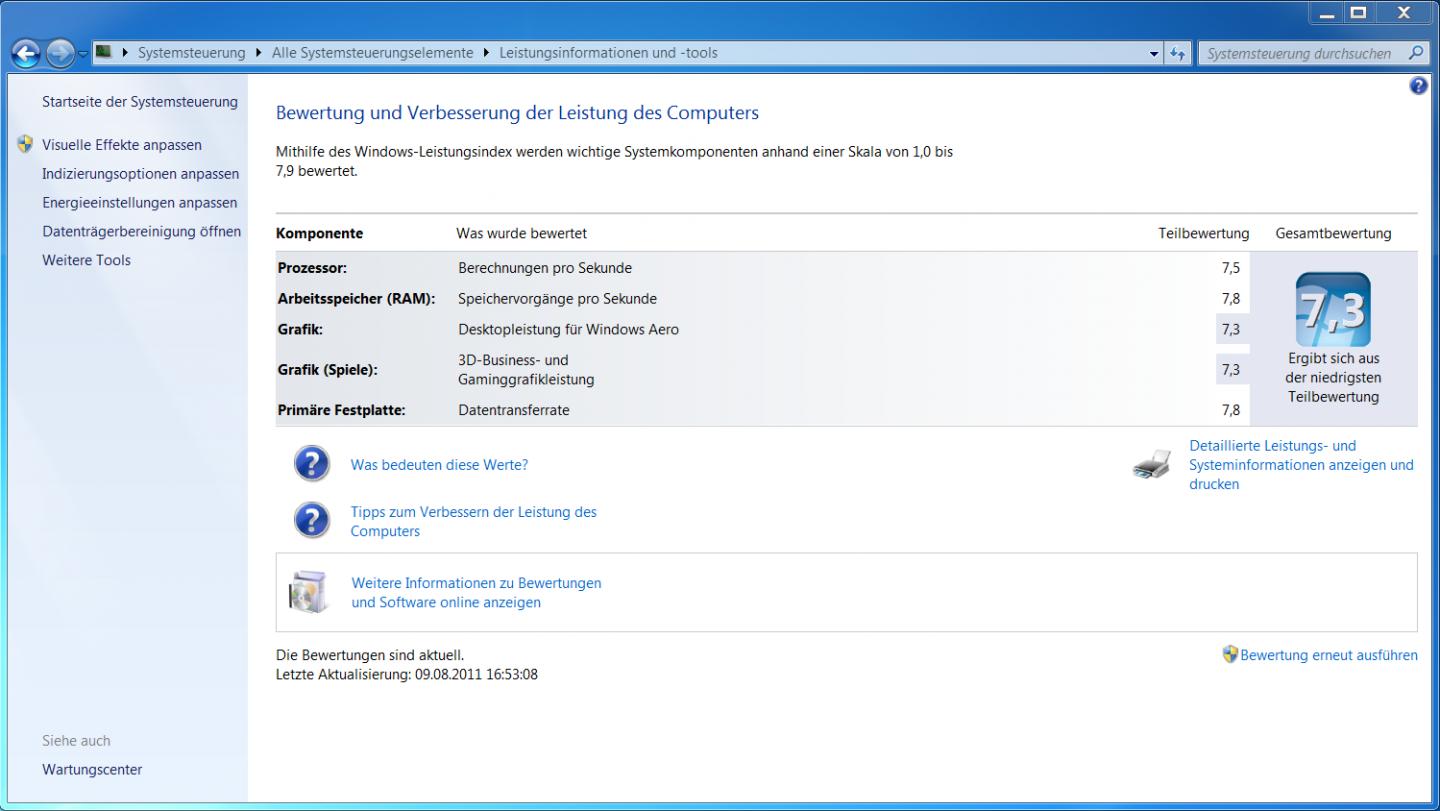Click the Forward navigation arrow

coord(62,53)
